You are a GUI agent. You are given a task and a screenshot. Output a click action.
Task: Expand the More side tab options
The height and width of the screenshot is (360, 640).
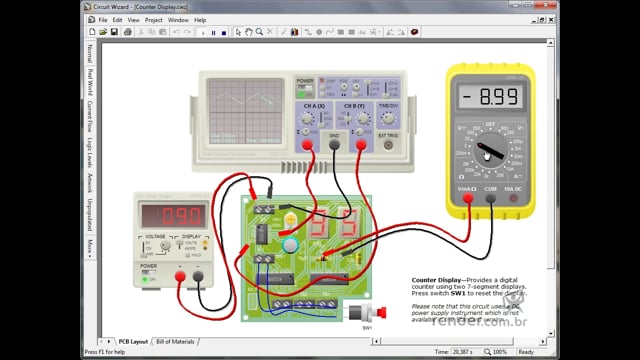90,248
